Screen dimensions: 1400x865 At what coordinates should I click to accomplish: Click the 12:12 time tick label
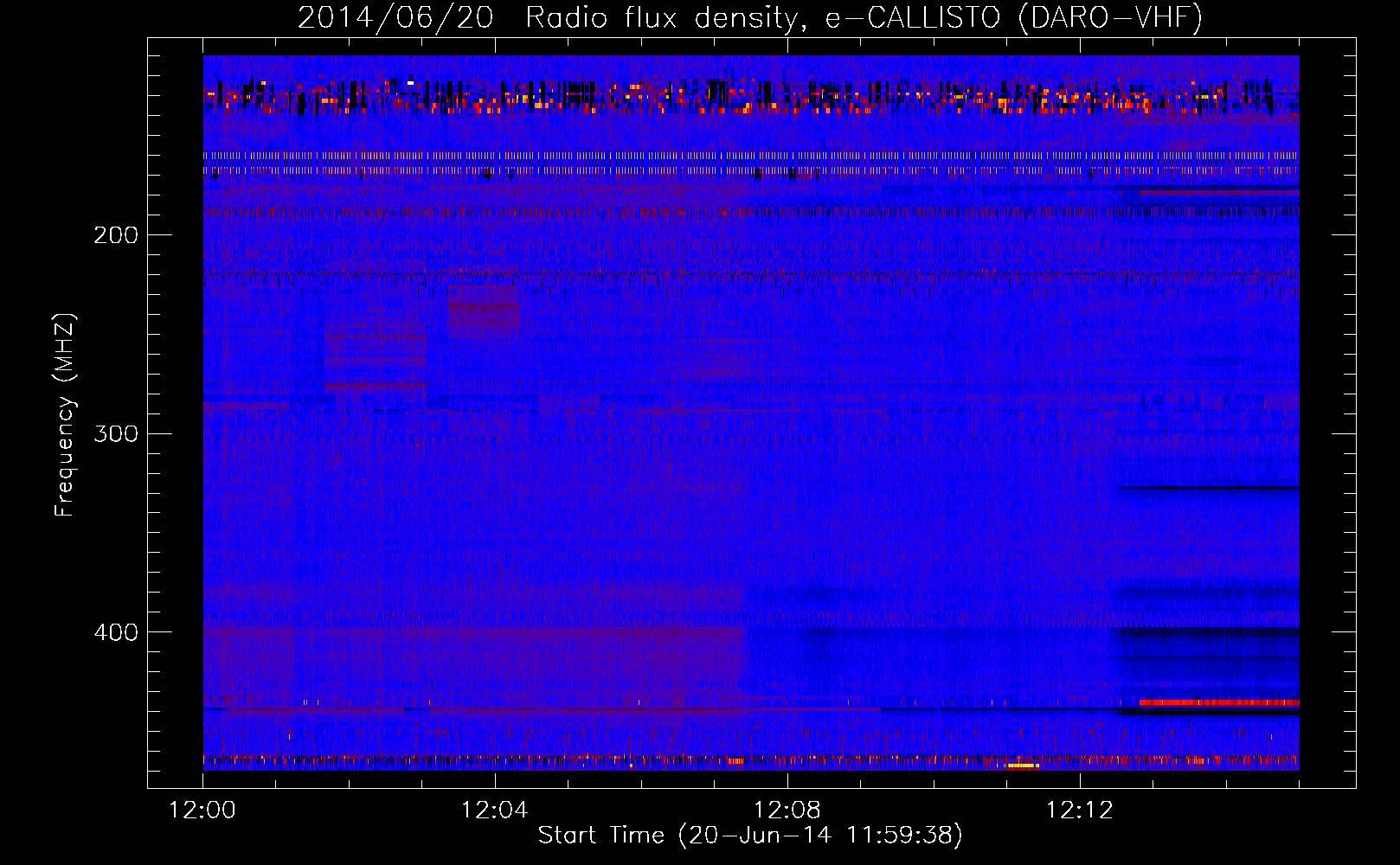1079,811
